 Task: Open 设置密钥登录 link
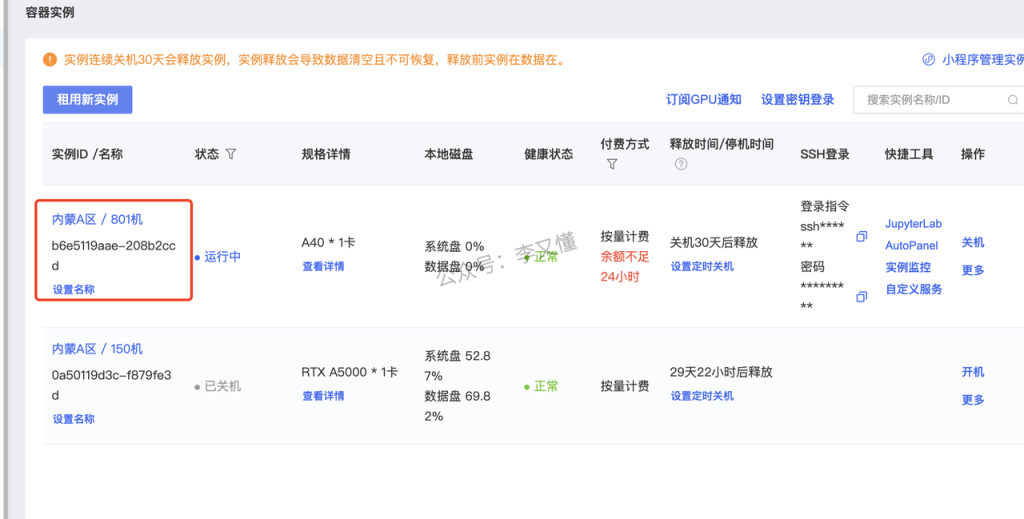click(x=797, y=100)
